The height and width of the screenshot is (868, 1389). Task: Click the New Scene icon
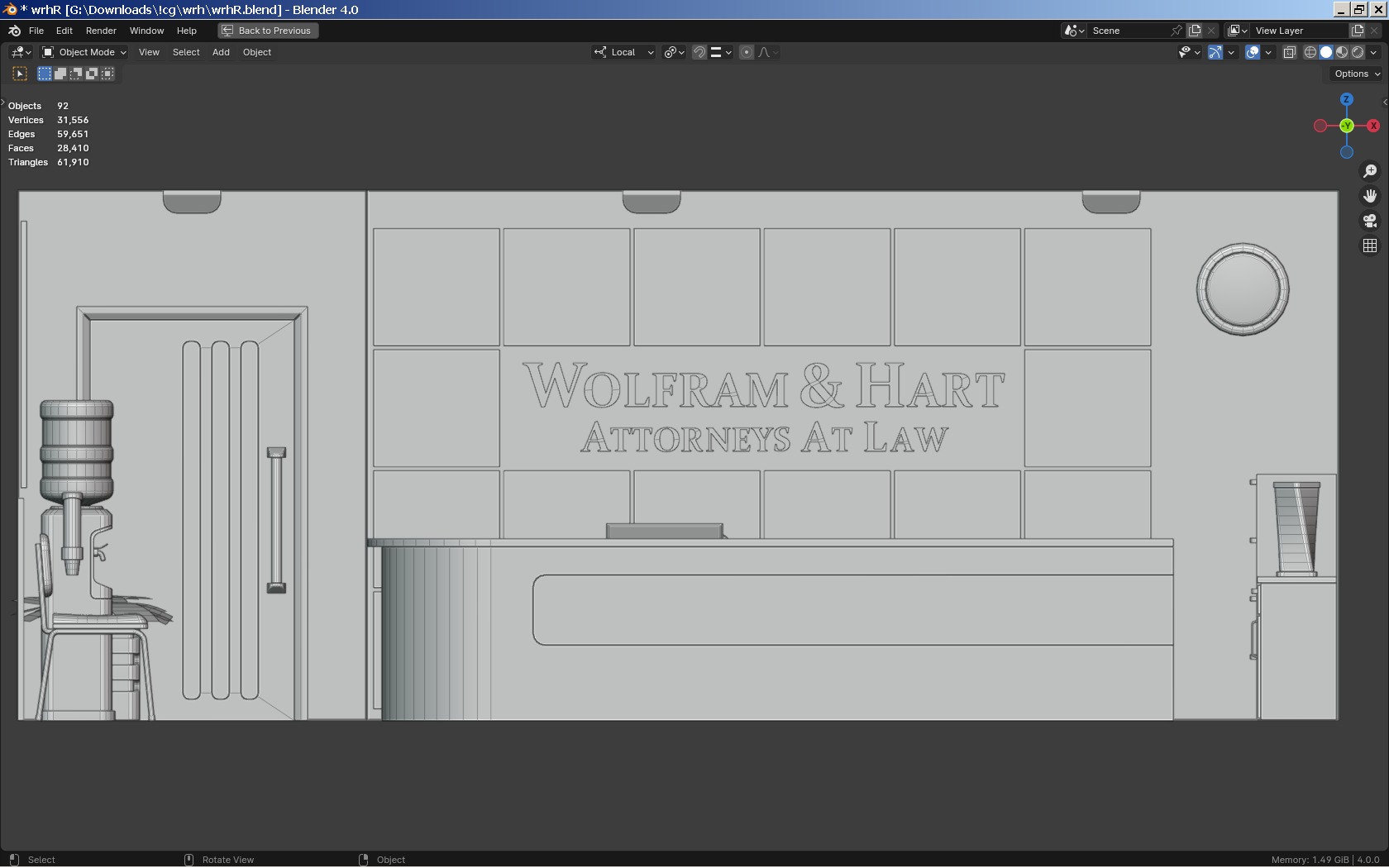click(1195, 31)
